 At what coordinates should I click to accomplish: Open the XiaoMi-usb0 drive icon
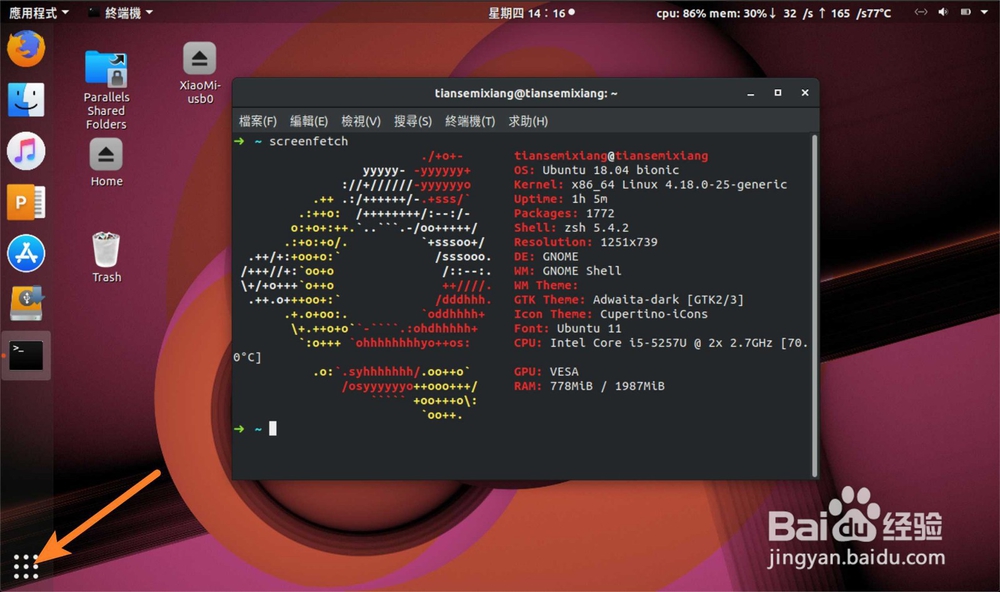tap(200, 73)
